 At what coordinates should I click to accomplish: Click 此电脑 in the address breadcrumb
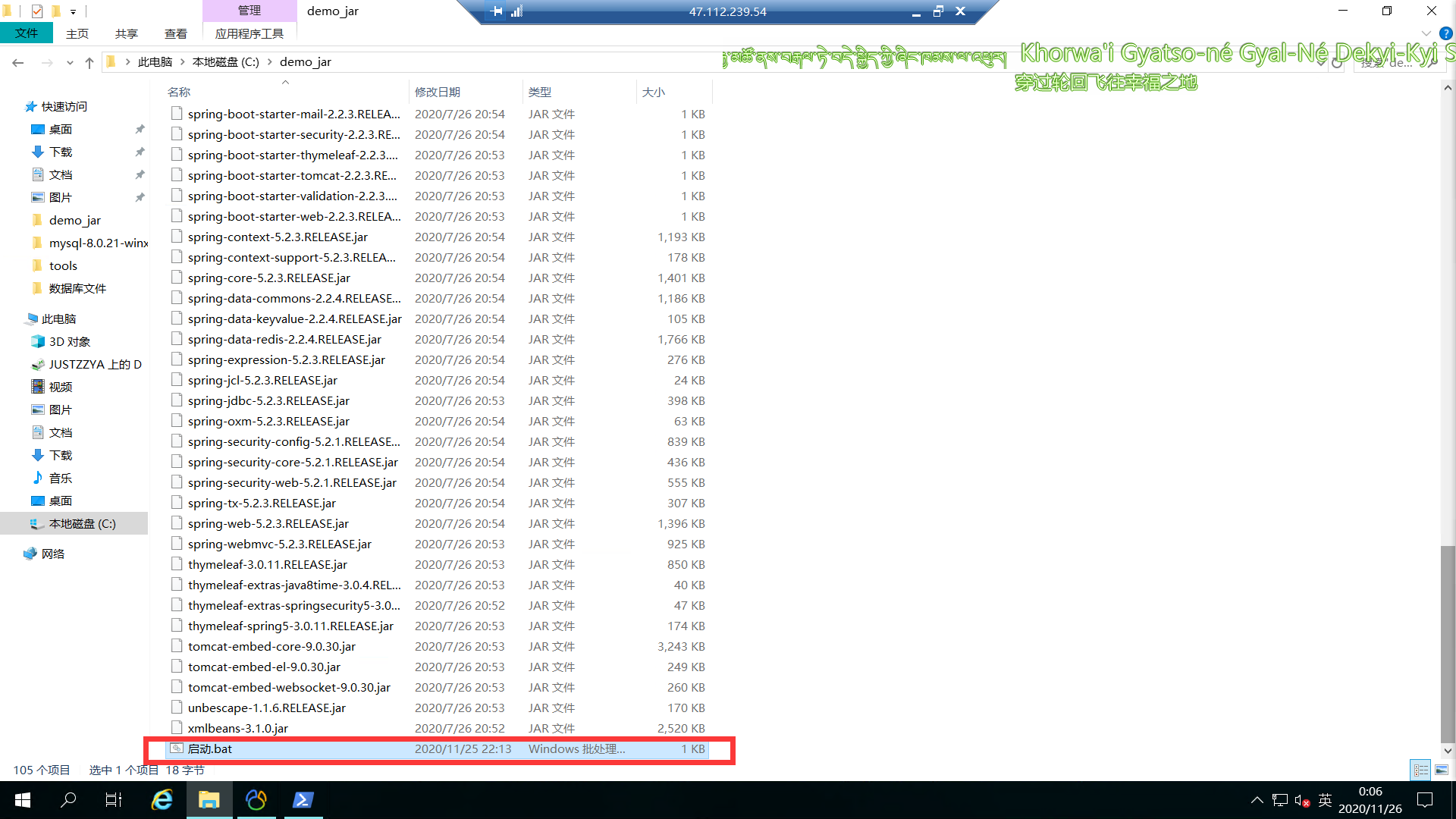[155, 62]
